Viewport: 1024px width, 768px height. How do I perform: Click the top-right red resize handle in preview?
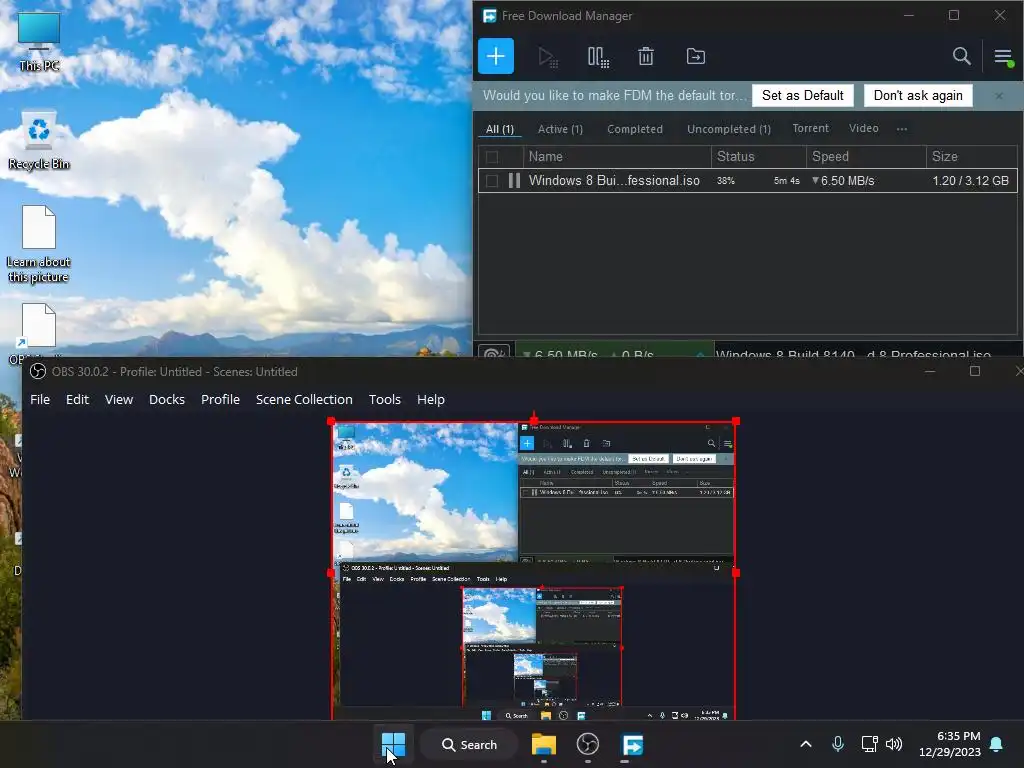736,421
